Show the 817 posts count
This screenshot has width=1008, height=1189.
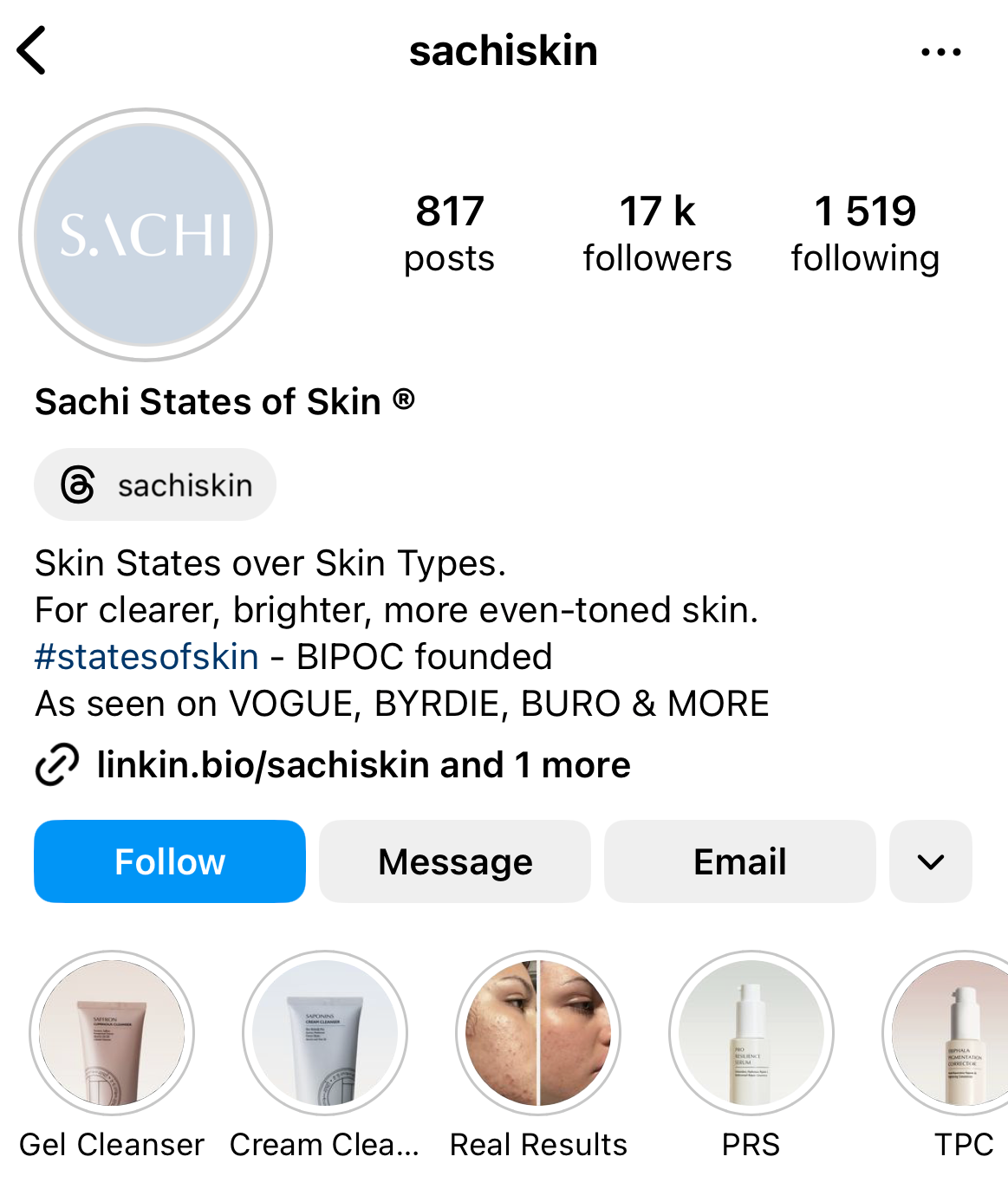tap(449, 234)
